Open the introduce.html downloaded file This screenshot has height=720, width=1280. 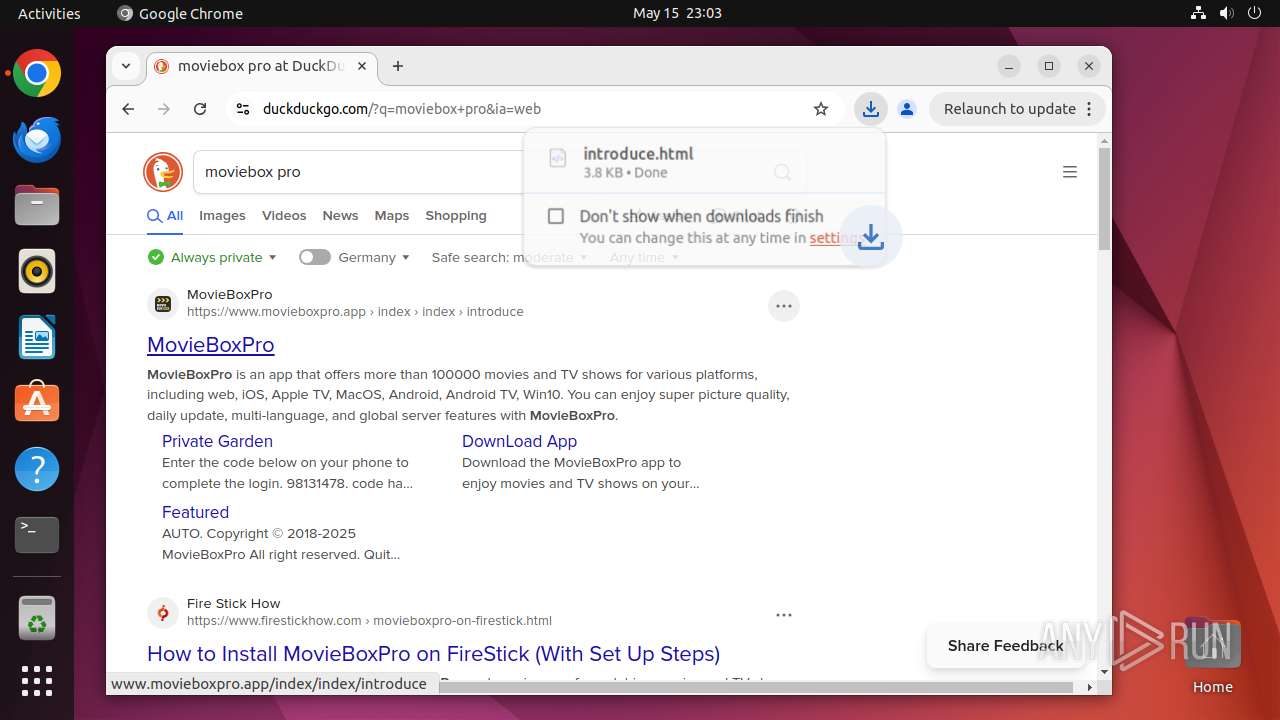point(704,161)
